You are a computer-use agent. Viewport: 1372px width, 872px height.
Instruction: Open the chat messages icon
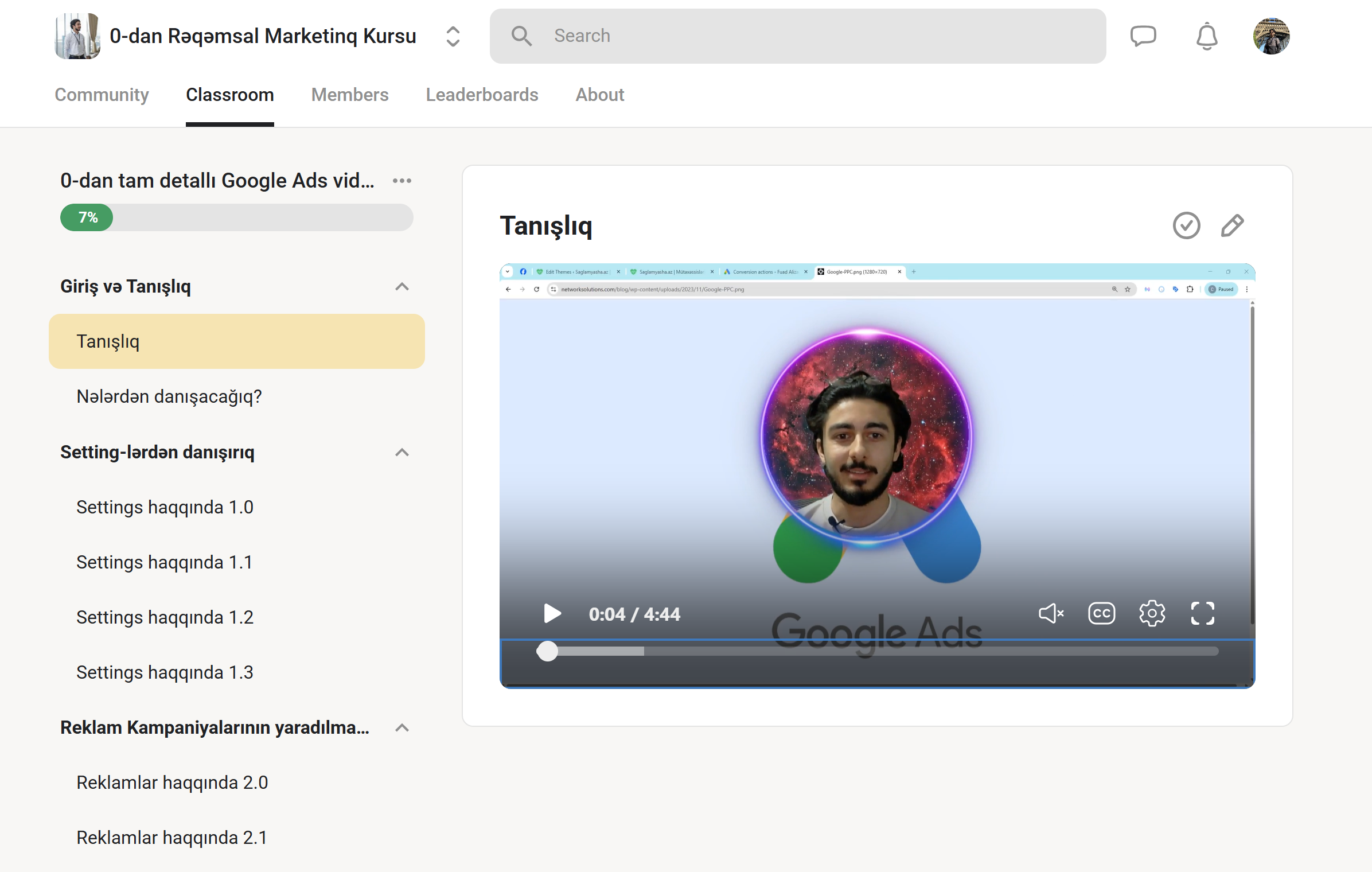pos(1143,36)
